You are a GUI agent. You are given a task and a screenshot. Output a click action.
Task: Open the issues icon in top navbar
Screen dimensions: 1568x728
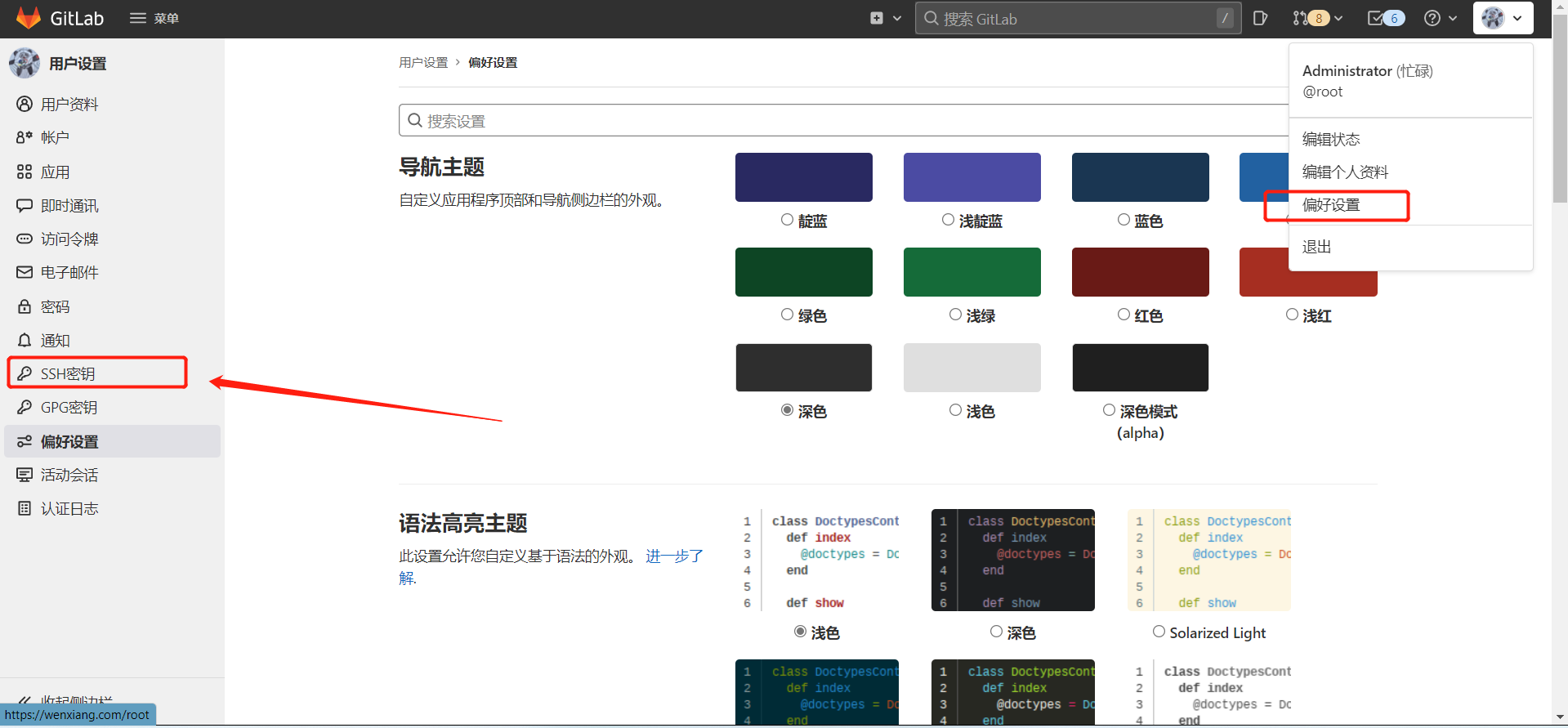point(1260,18)
